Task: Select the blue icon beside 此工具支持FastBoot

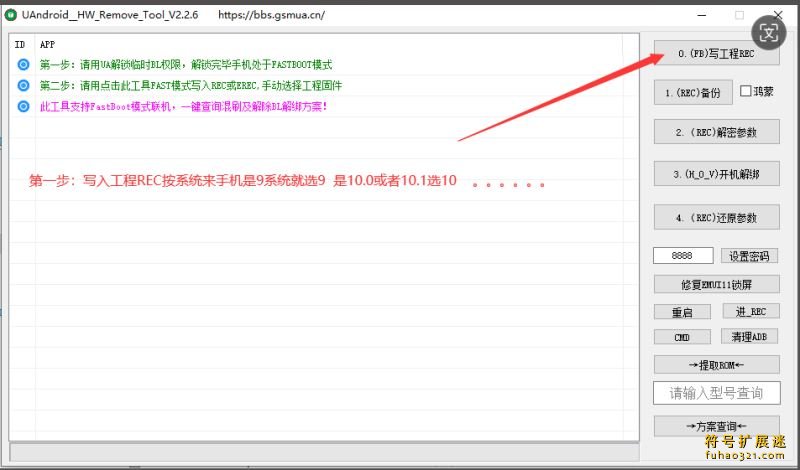Action: point(23,106)
